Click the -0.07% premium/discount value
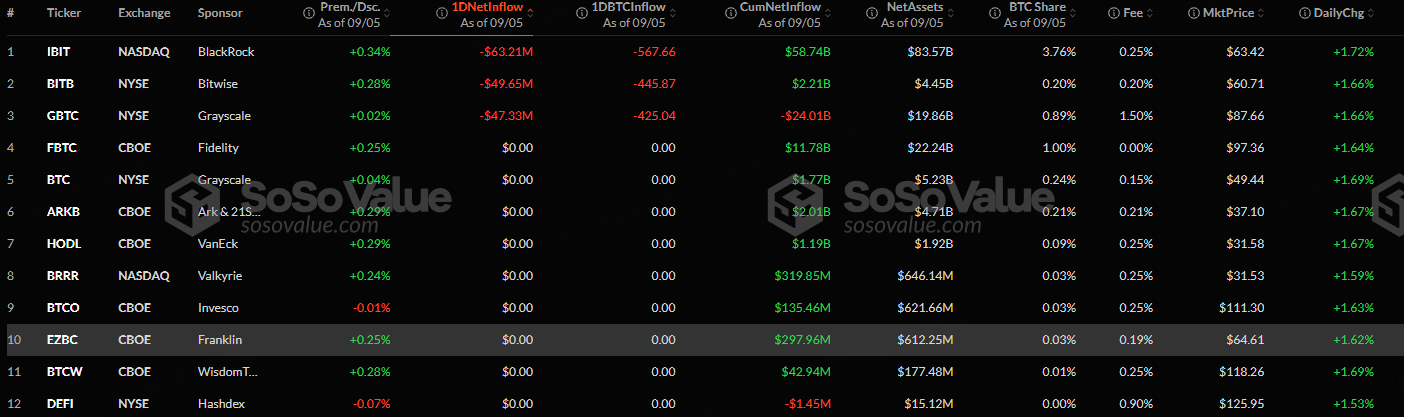 [x=371, y=403]
